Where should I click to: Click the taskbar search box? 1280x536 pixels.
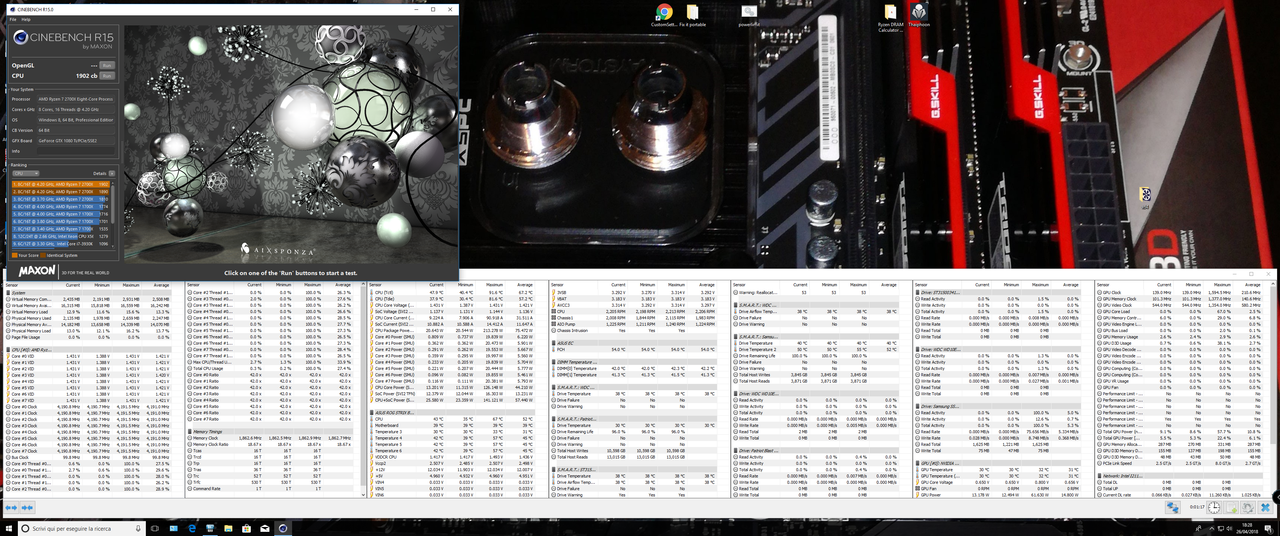click(80, 528)
